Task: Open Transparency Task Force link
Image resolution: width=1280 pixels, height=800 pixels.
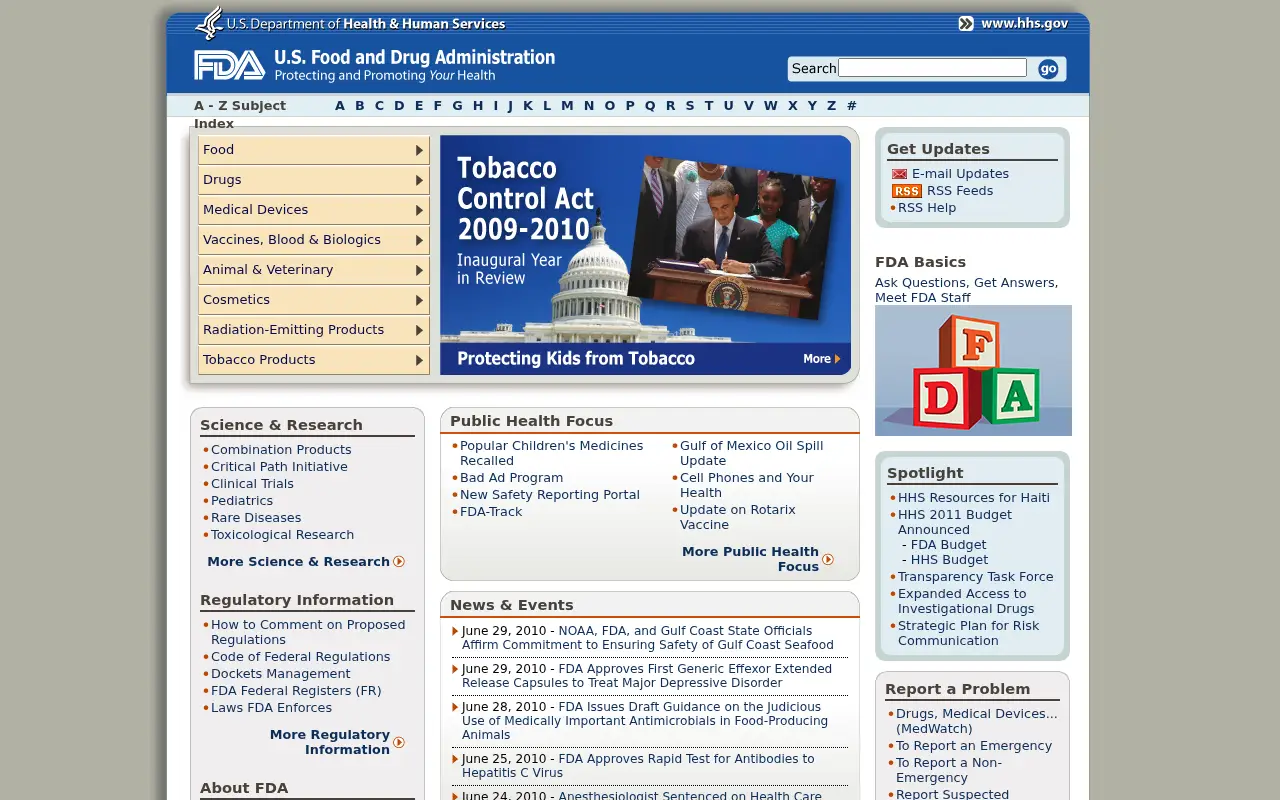Action: click(x=976, y=577)
